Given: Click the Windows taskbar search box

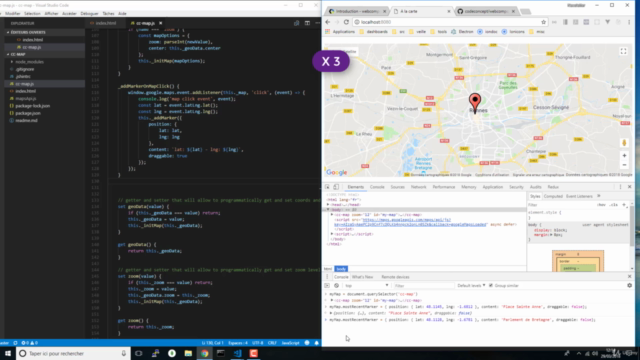Looking at the screenshot, I should click(73, 353).
